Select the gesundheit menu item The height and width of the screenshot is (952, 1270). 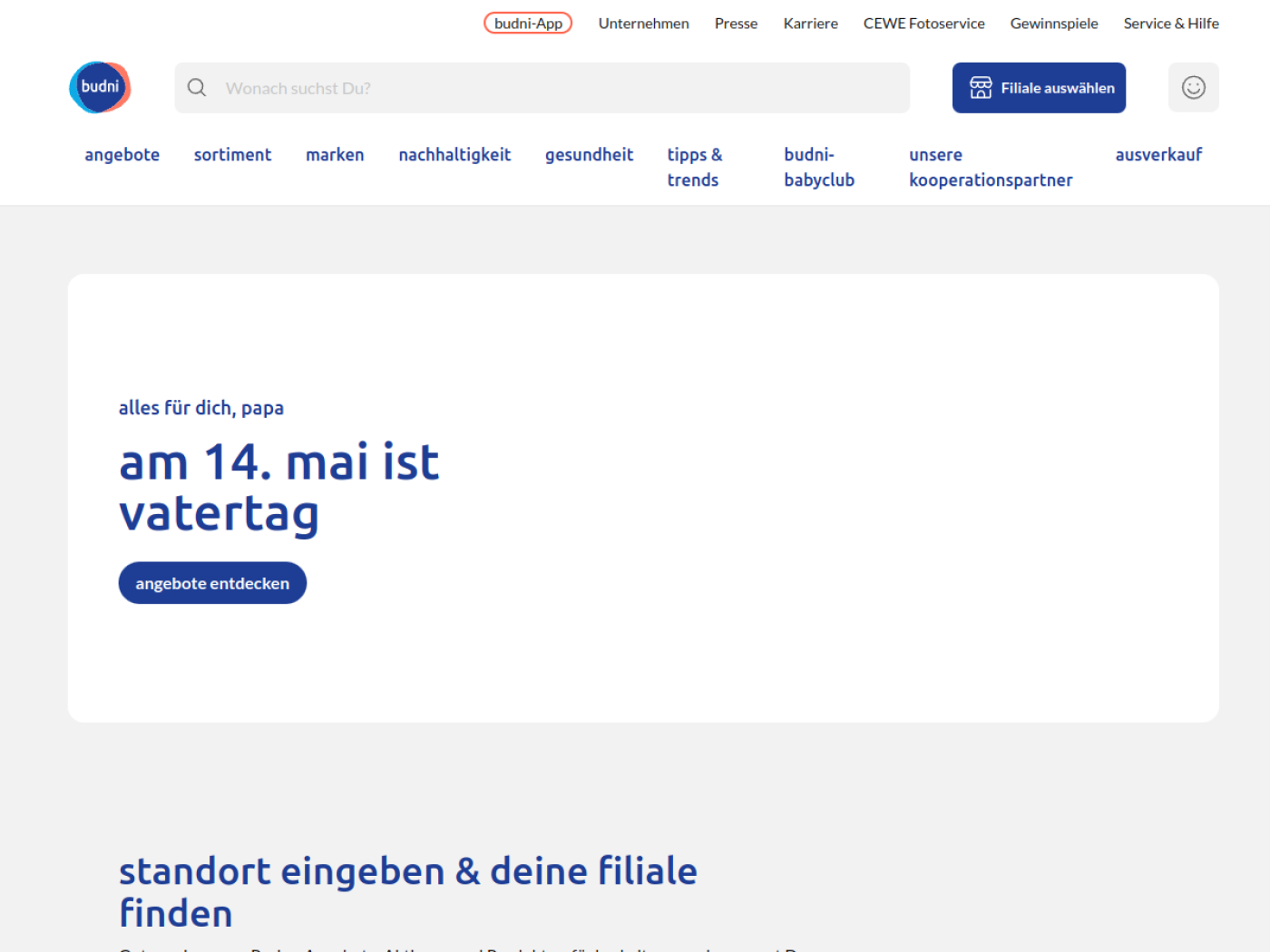click(x=589, y=155)
